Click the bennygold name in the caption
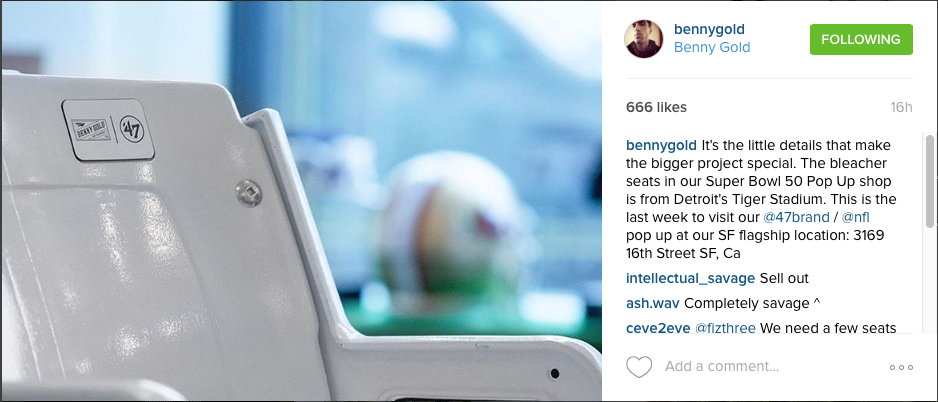The width and height of the screenshot is (938, 402). (x=661, y=145)
